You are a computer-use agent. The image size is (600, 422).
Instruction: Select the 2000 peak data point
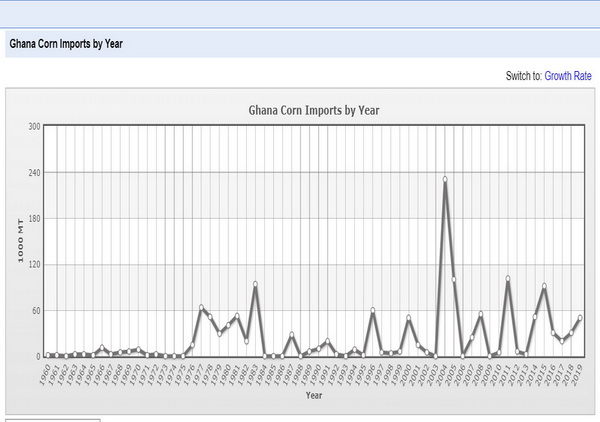tap(408, 318)
